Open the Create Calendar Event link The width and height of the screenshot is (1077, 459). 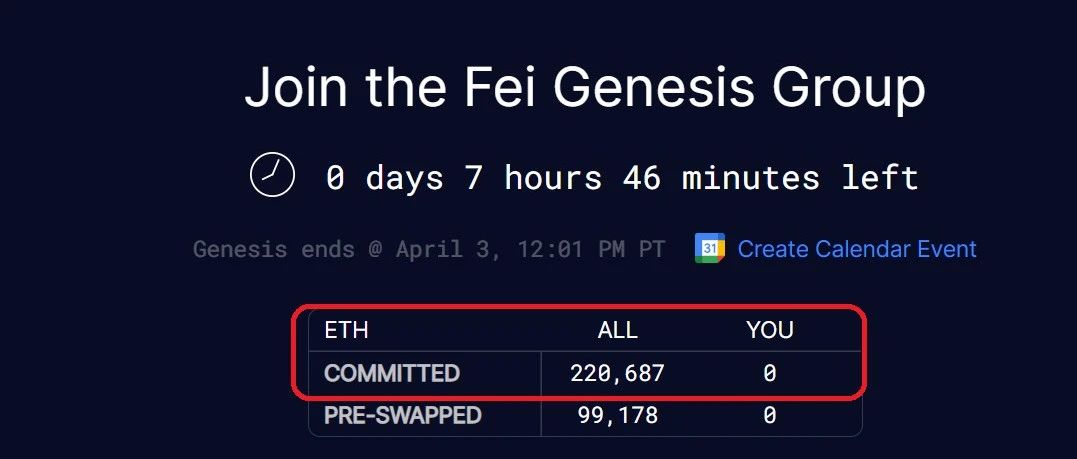coord(857,249)
